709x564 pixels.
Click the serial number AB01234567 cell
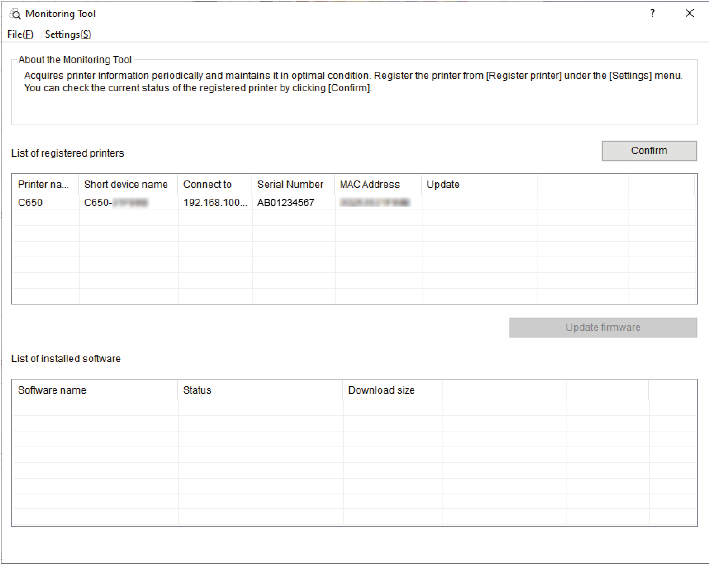(285, 202)
